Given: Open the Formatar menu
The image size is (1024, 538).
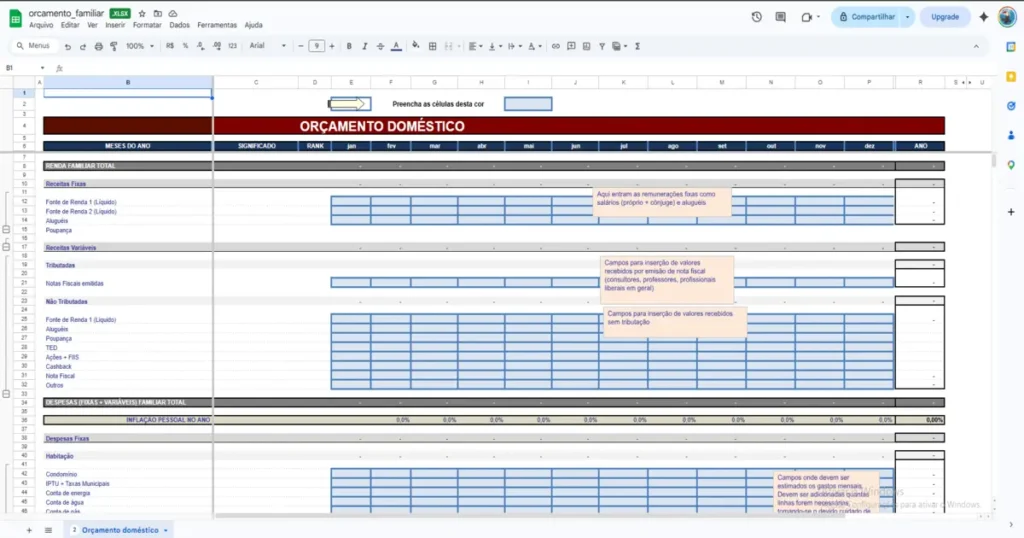Looking at the screenshot, I should tap(147, 25).
